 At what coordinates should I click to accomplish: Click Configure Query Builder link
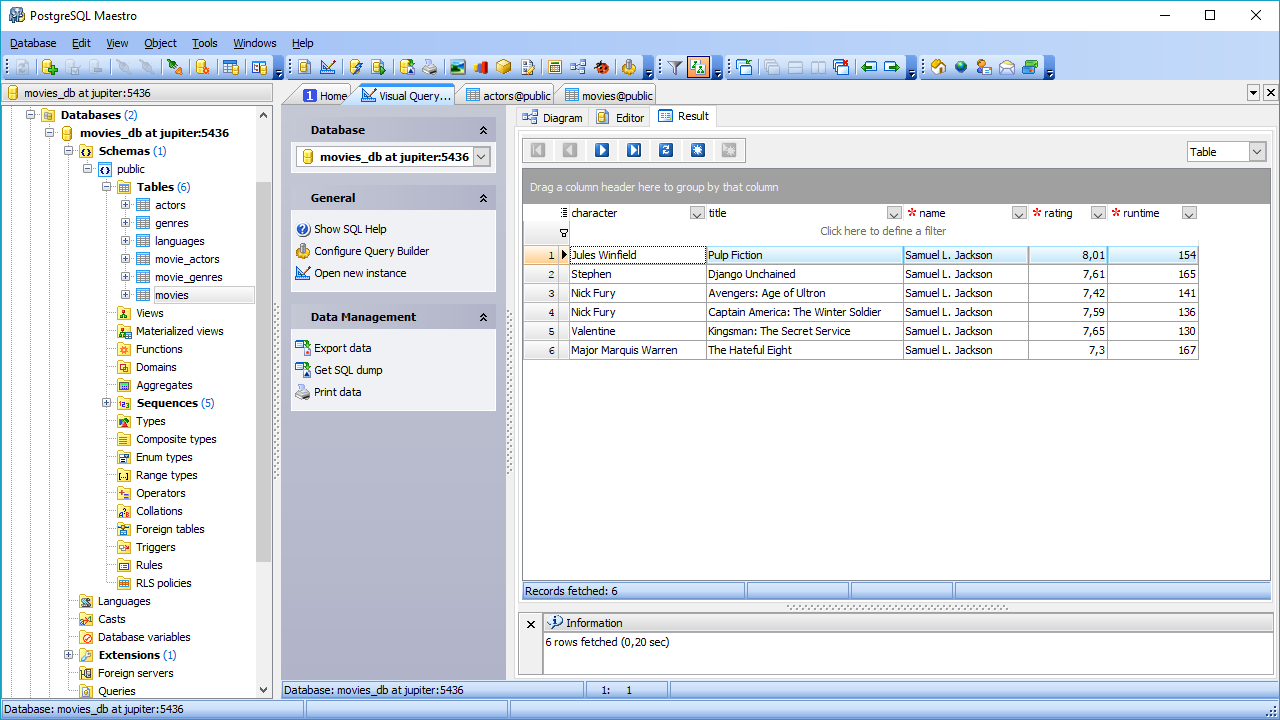pyautogui.click(x=371, y=251)
